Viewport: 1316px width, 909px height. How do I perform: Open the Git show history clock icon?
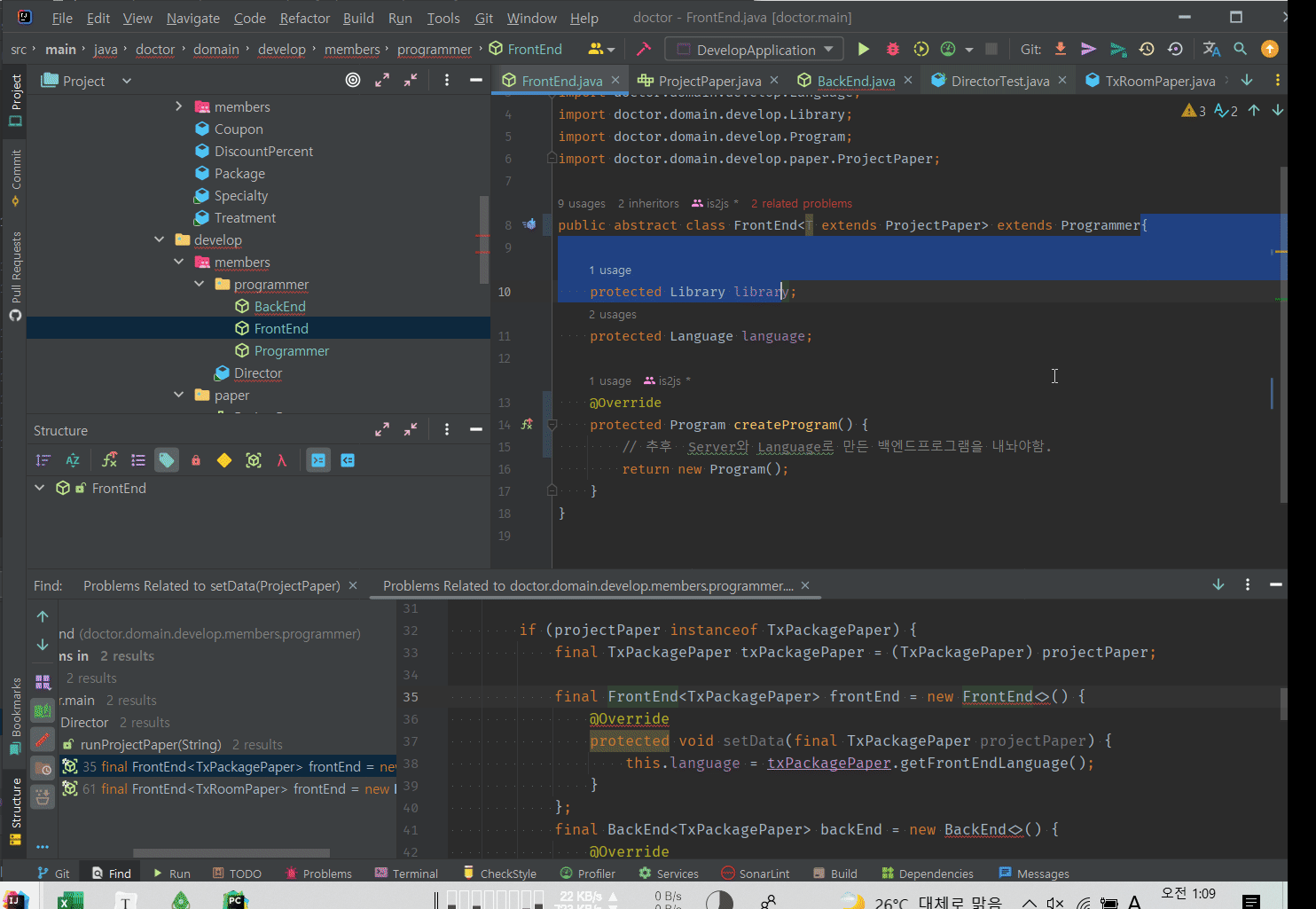point(1147,50)
